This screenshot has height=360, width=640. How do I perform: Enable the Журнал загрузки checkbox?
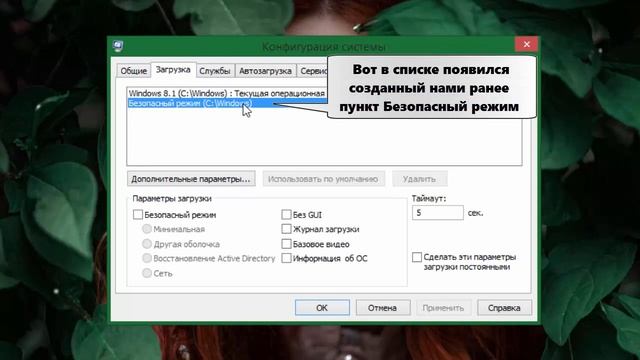pyautogui.click(x=287, y=229)
